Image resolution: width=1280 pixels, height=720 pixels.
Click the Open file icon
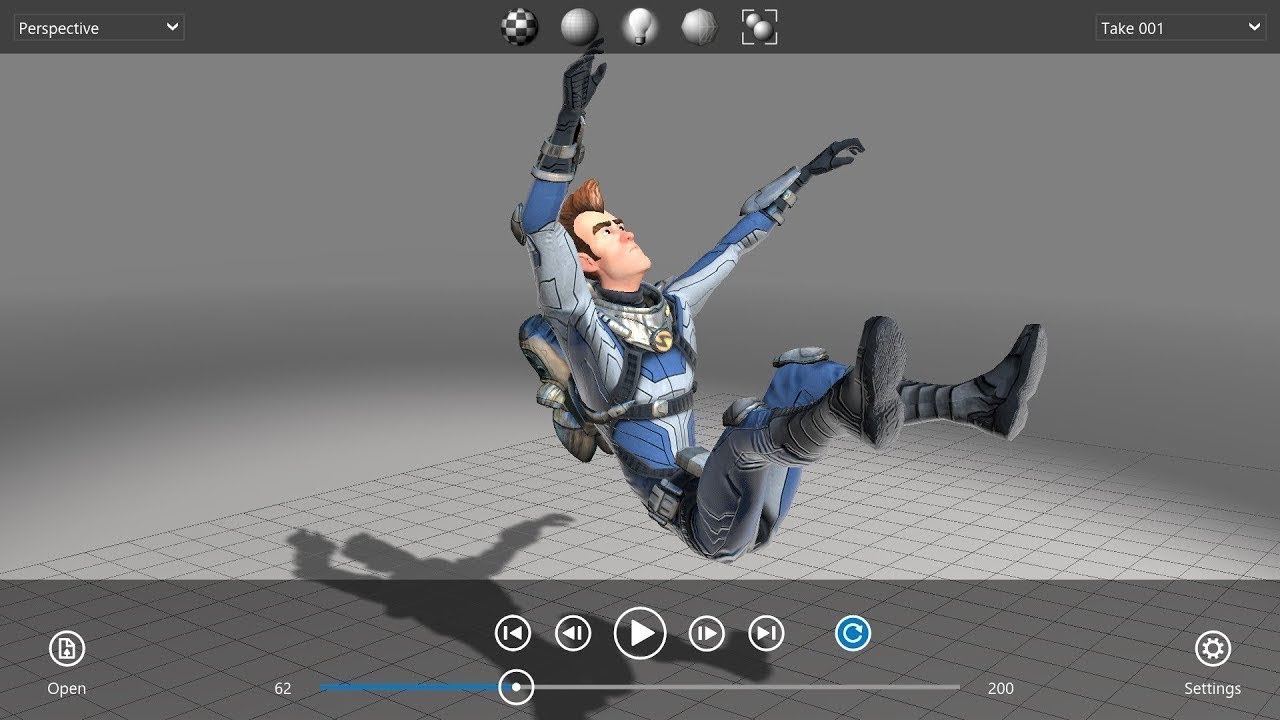click(x=67, y=649)
